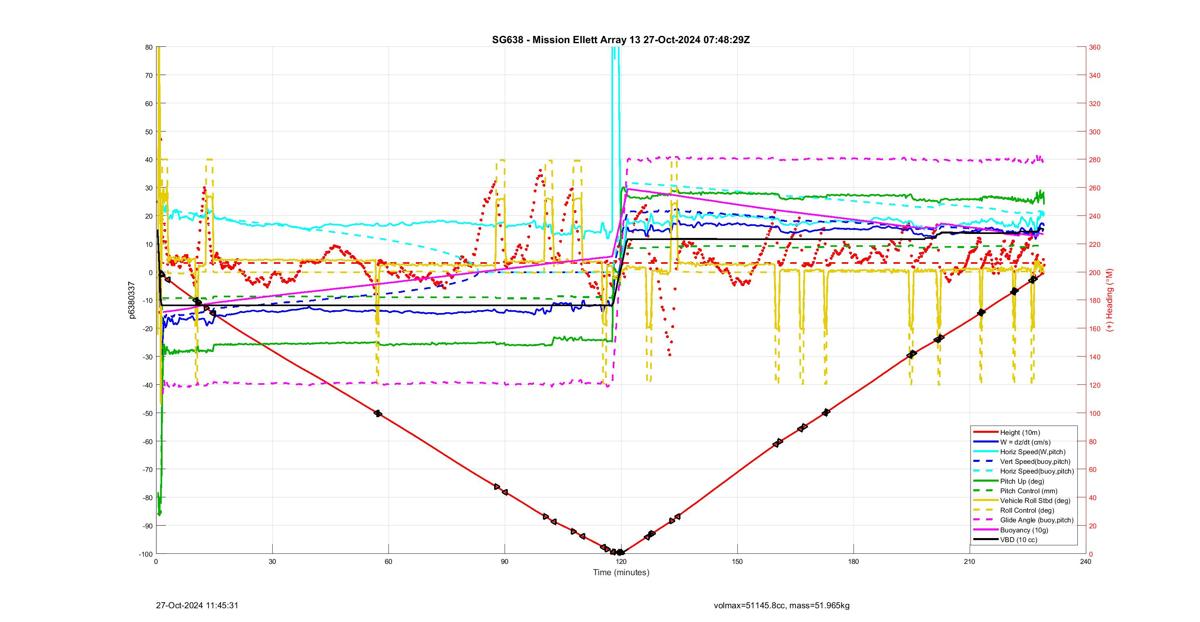
Task: Click the magenta dashed Glide Angle legend line
Action: click(985, 520)
